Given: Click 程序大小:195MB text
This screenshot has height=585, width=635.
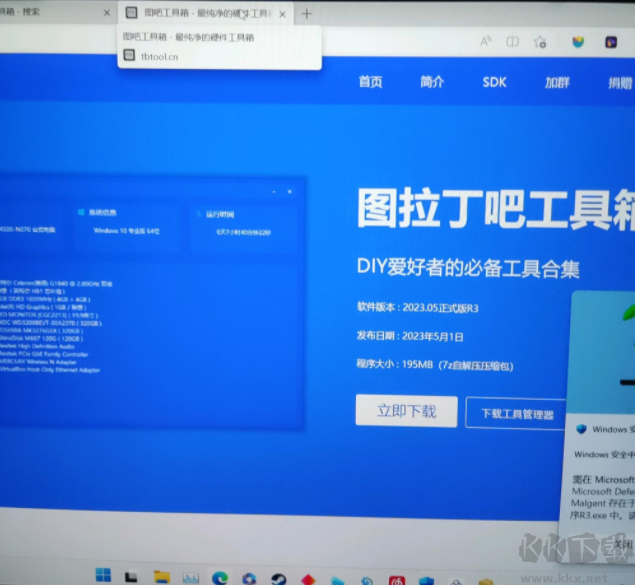Looking at the screenshot, I should pos(395,364).
